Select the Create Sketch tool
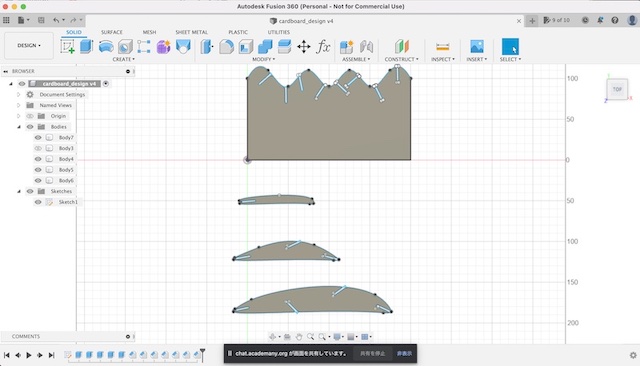 [67, 47]
